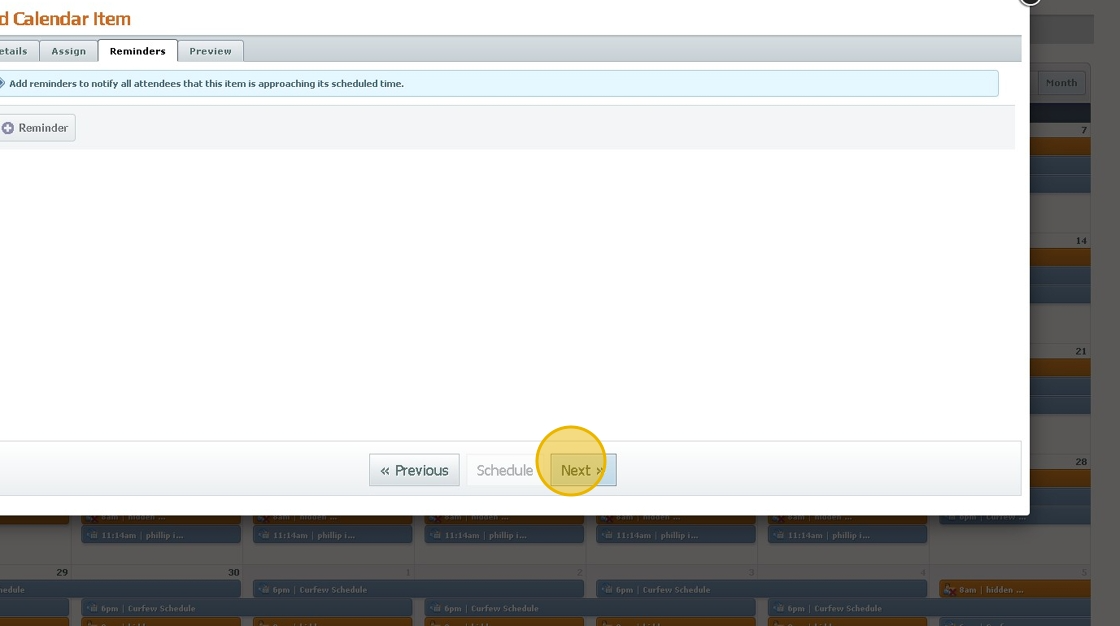Select day 14 in the background calendar
1120x626 pixels.
click(x=1081, y=241)
